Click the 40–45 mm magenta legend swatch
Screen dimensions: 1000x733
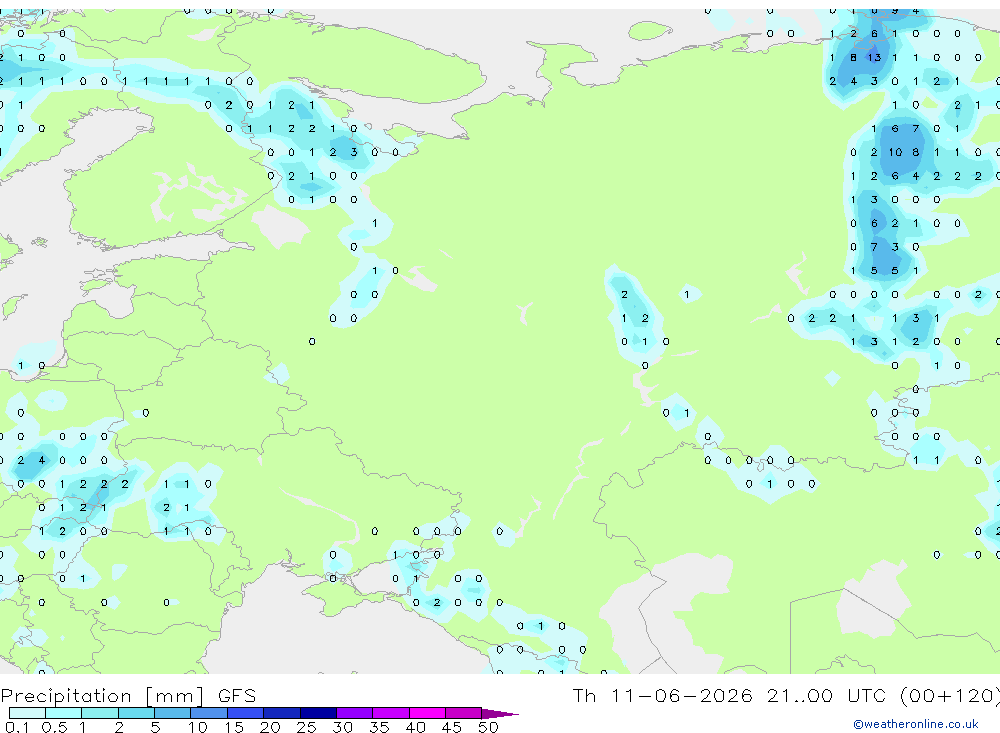(x=427, y=713)
